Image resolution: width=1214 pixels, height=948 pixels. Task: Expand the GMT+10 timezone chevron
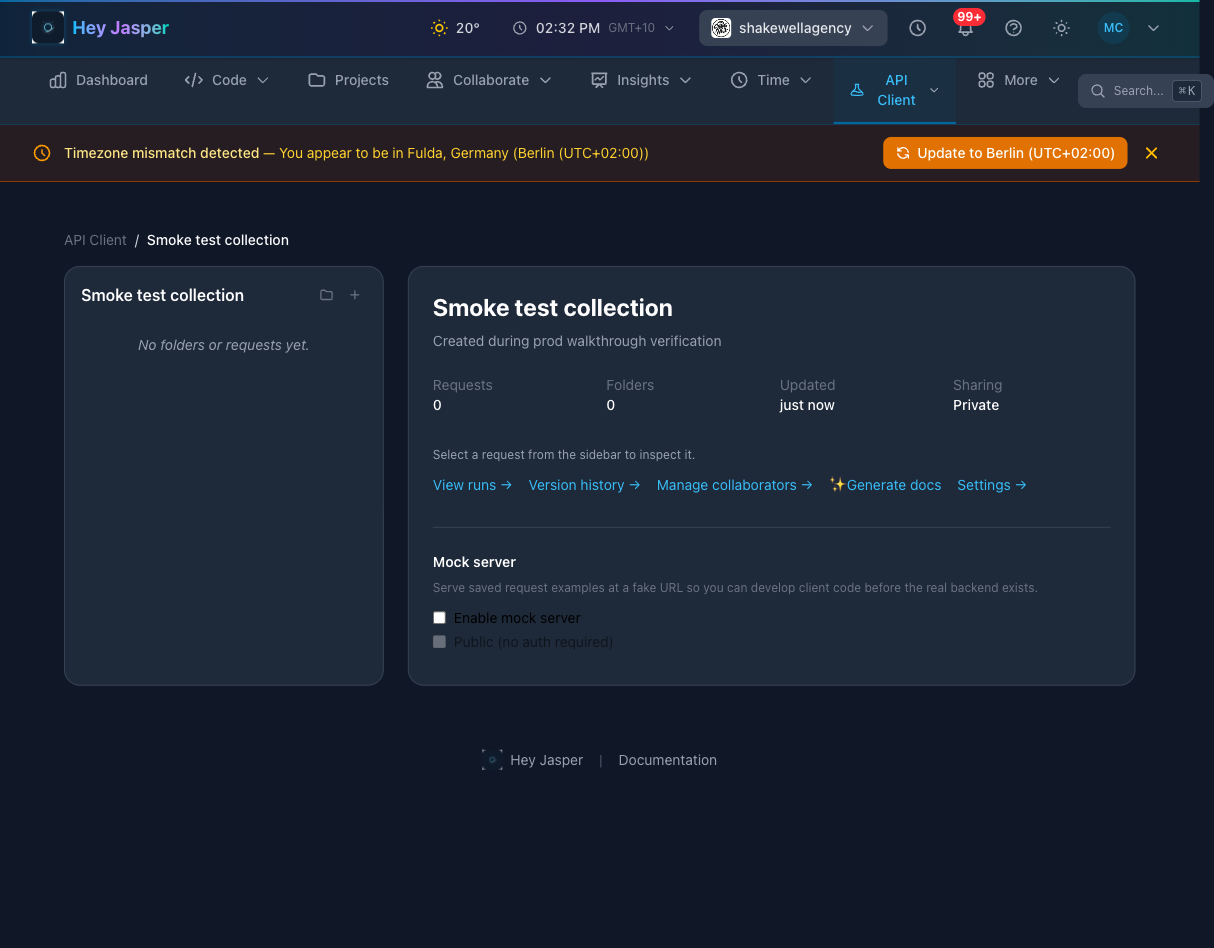pos(669,28)
